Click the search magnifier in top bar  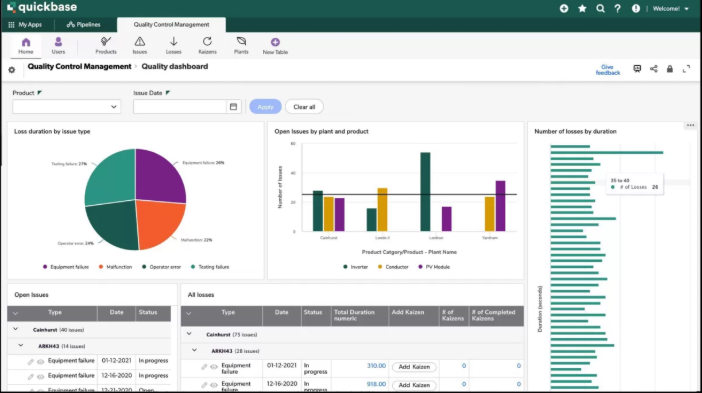click(600, 9)
